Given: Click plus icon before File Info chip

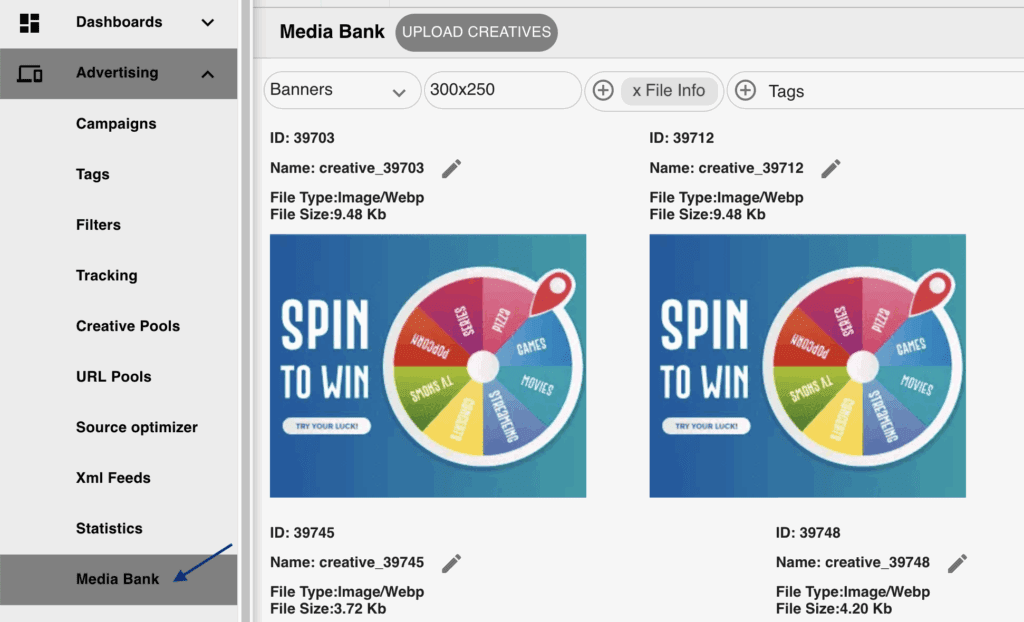Looking at the screenshot, I should 603,91.
